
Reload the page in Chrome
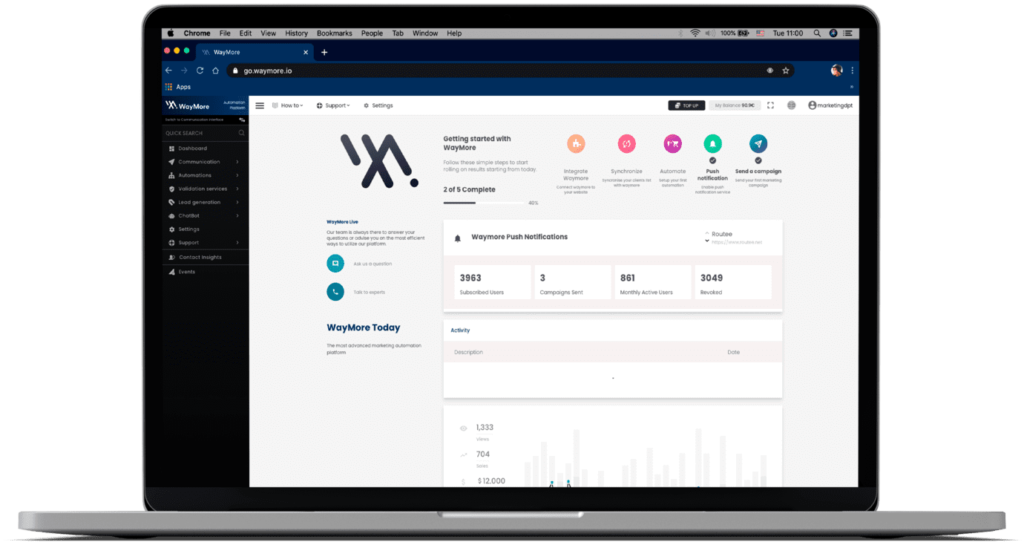200,71
